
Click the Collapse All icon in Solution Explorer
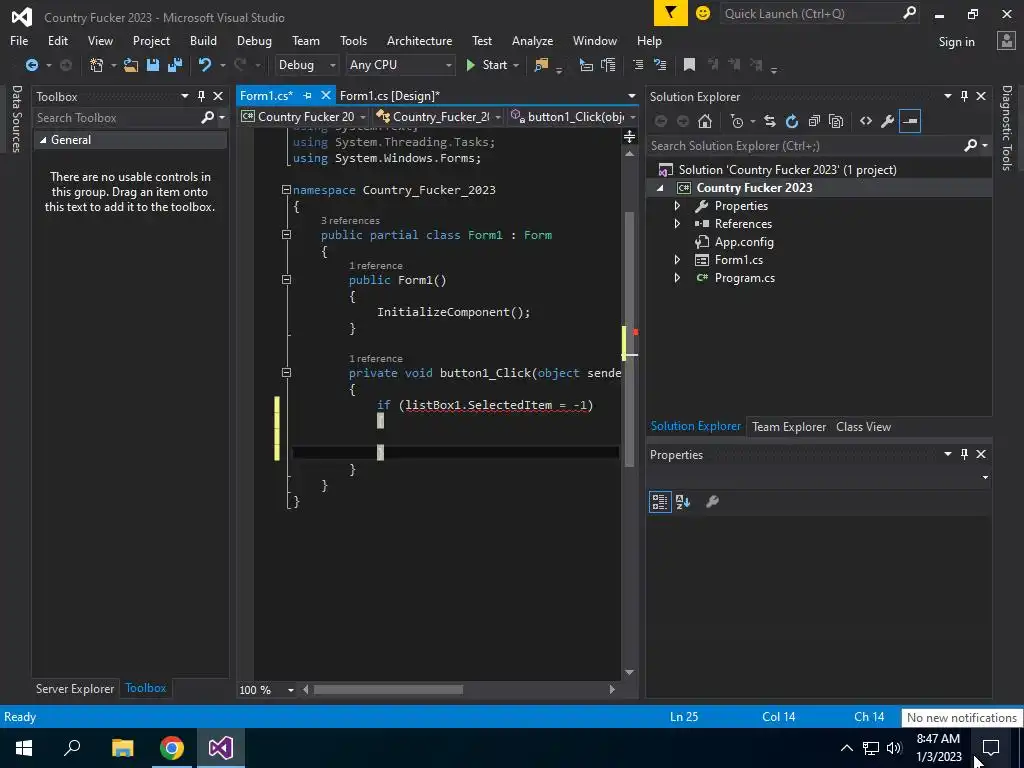(x=814, y=121)
